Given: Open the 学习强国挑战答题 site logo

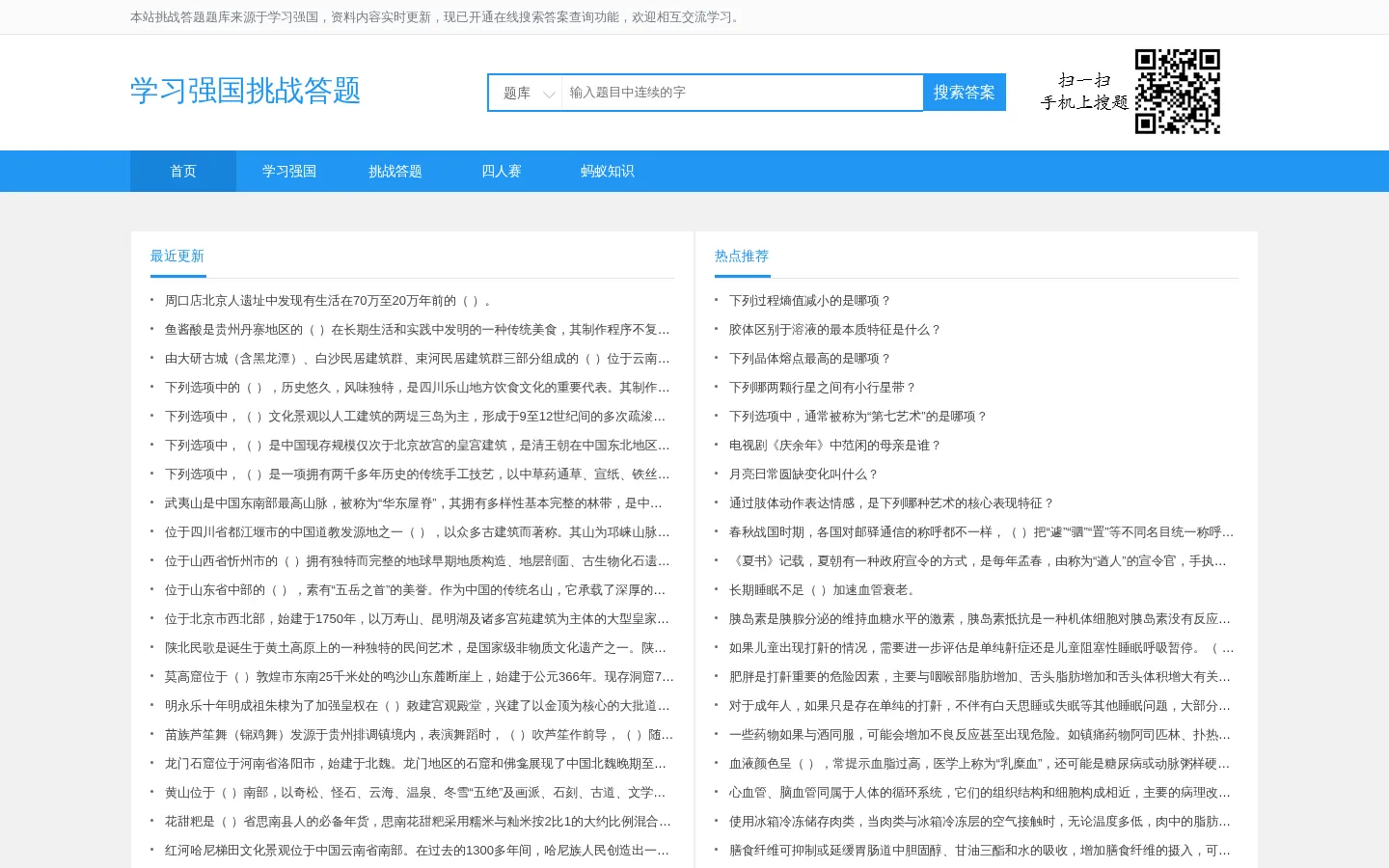Looking at the screenshot, I should 246,91.
